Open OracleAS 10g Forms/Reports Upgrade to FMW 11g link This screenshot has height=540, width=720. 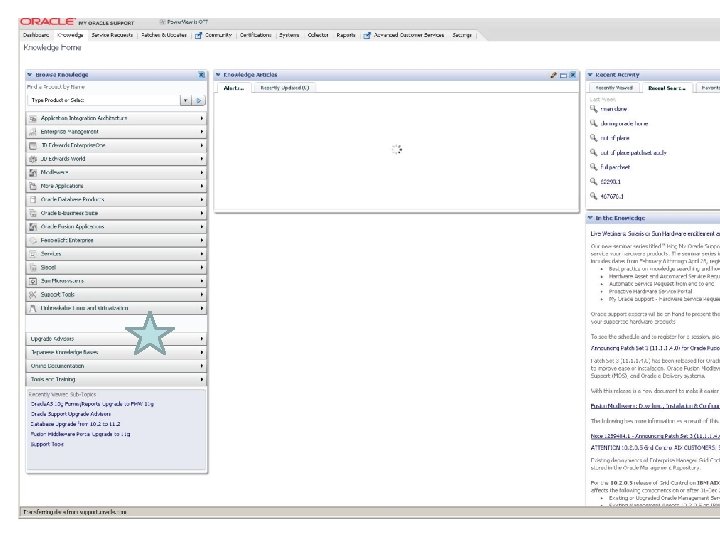point(92,404)
